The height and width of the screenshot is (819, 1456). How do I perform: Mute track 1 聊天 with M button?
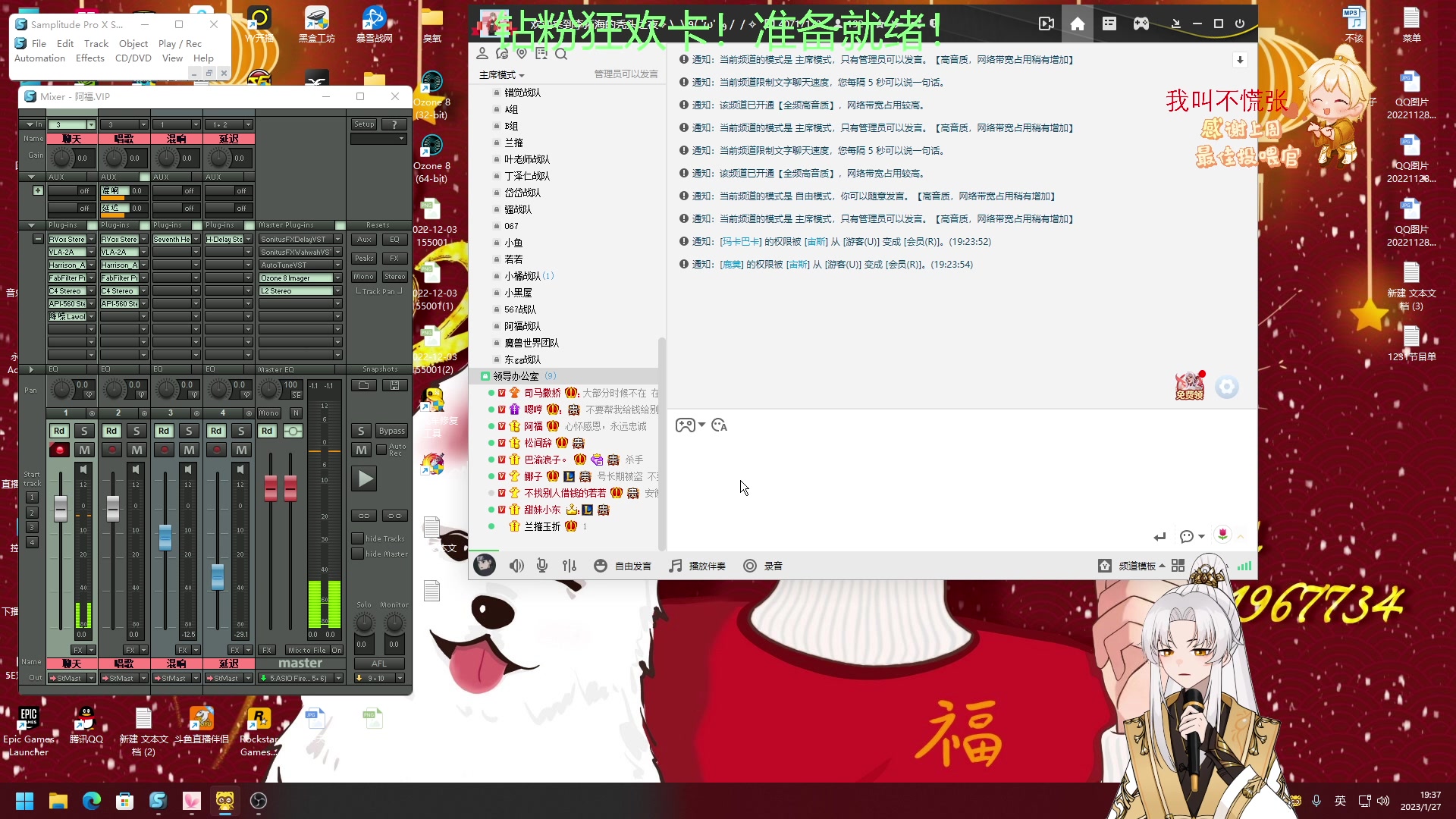(84, 450)
